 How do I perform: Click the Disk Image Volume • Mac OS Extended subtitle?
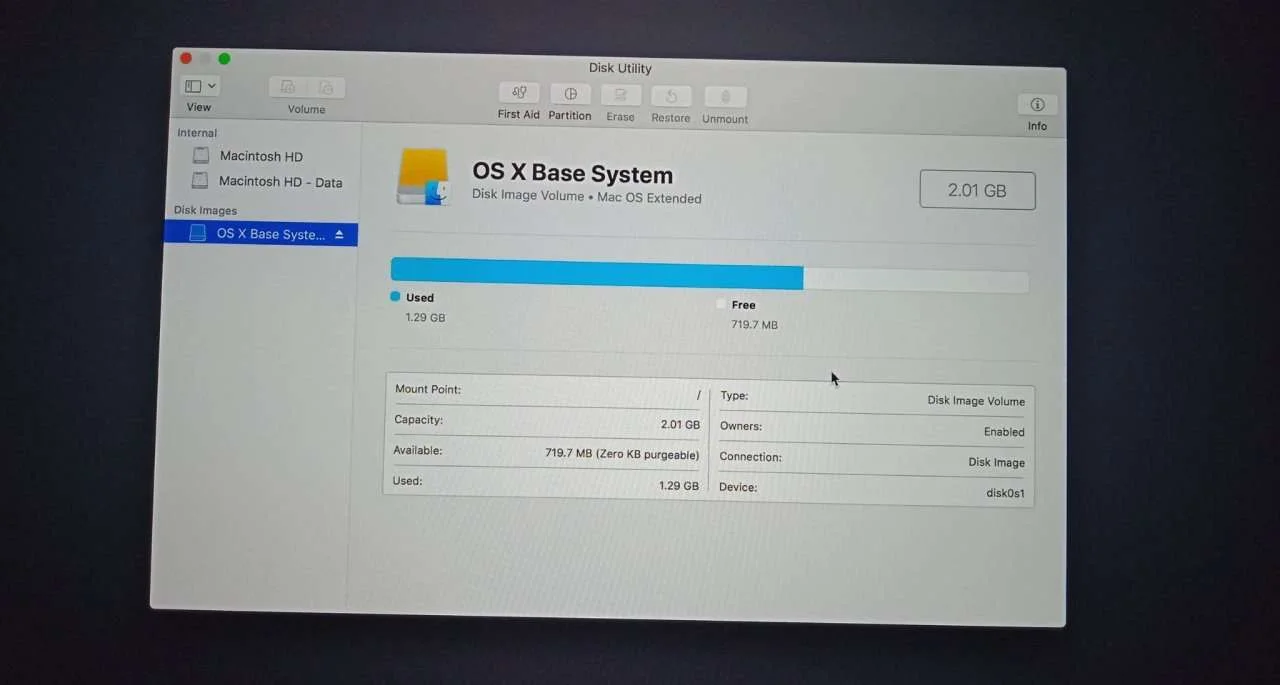[x=587, y=197]
